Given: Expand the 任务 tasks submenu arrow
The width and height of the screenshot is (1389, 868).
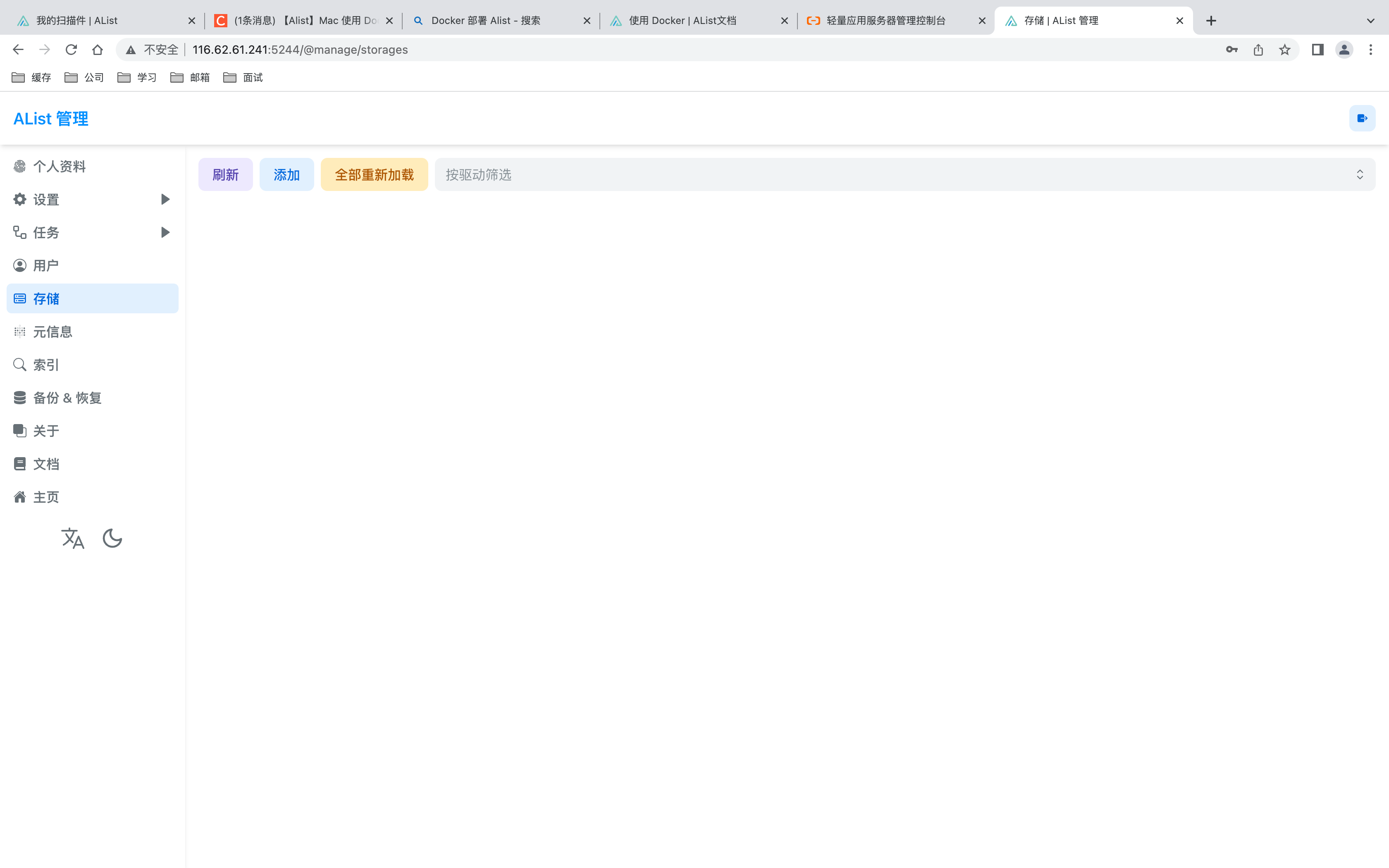Looking at the screenshot, I should (165, 232).
